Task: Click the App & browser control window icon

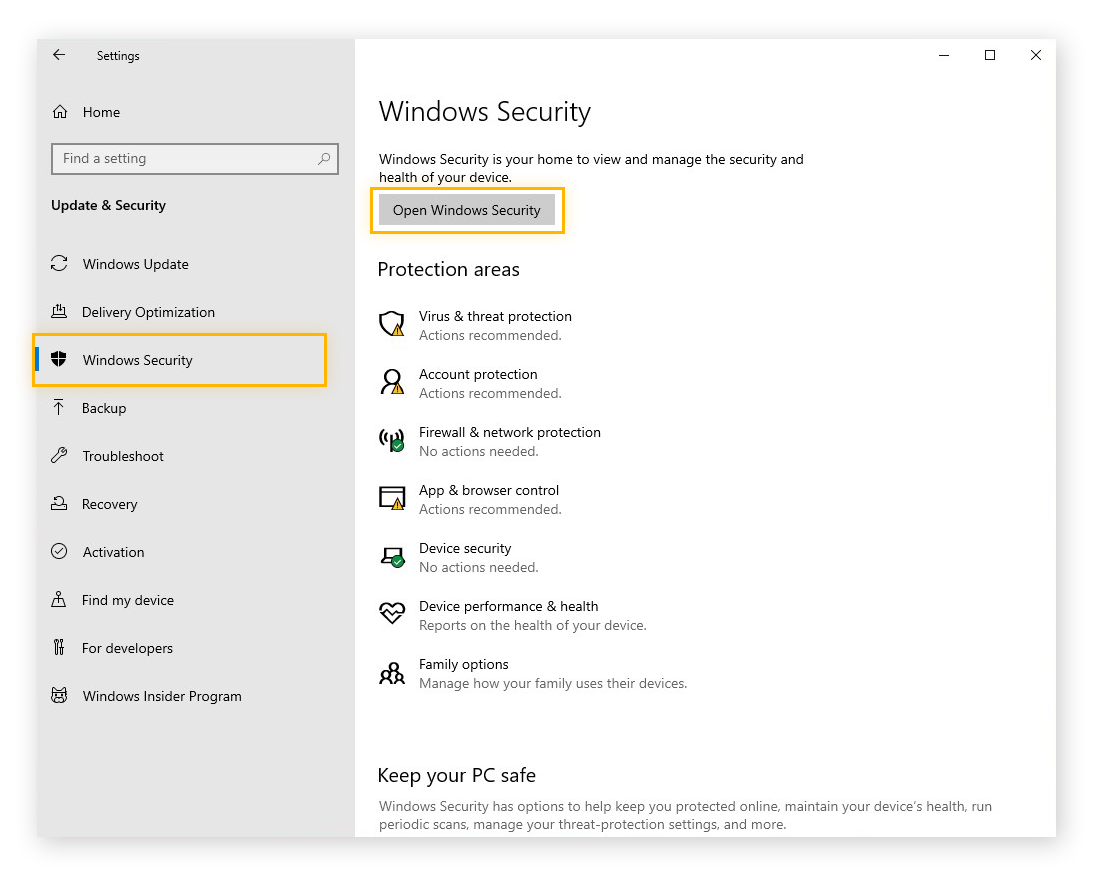Action: (x=392, y=498)
